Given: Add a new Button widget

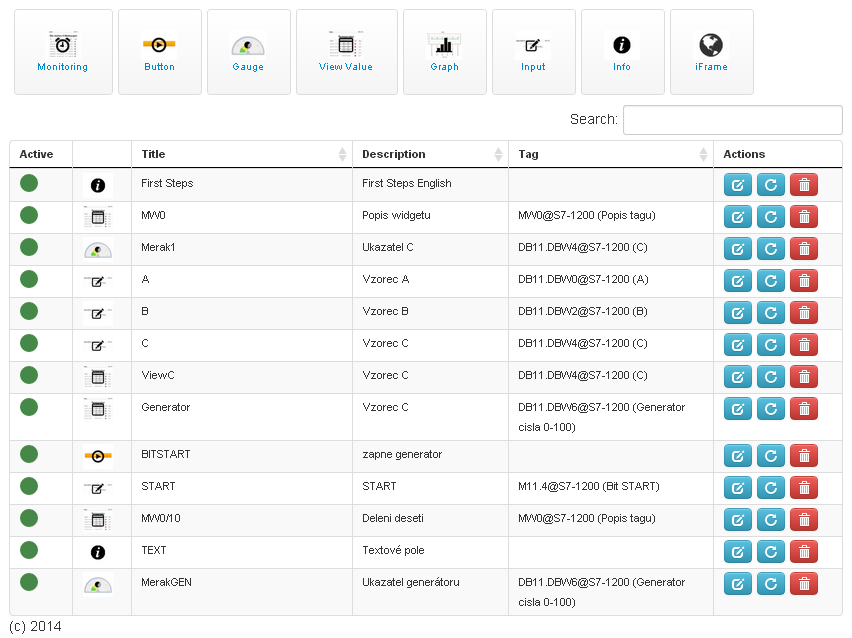Looking at the screenshot, I should pyautogui.click(x=160, y=52).
